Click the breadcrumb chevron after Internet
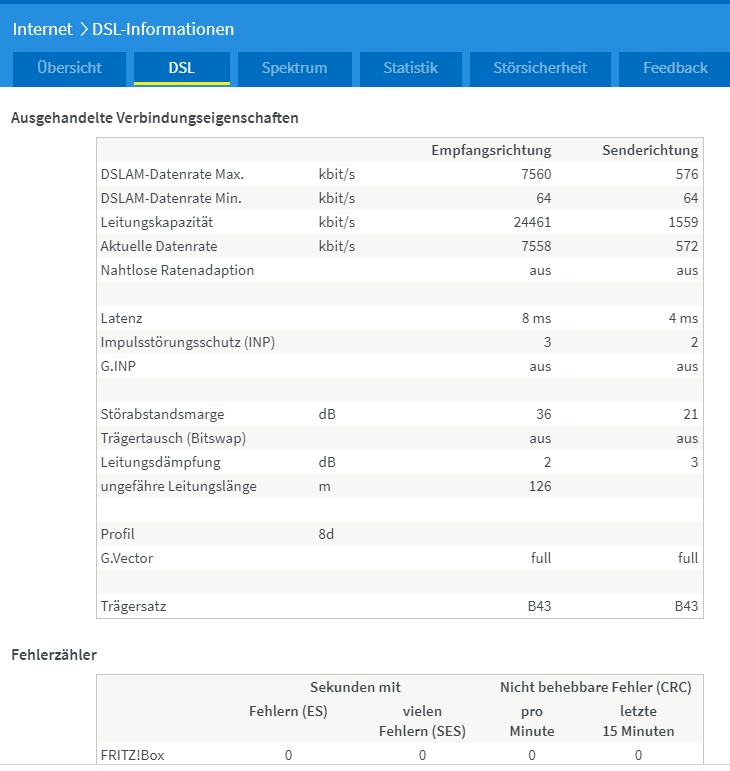This screenshot has height=771, width=730. point(83,30)
